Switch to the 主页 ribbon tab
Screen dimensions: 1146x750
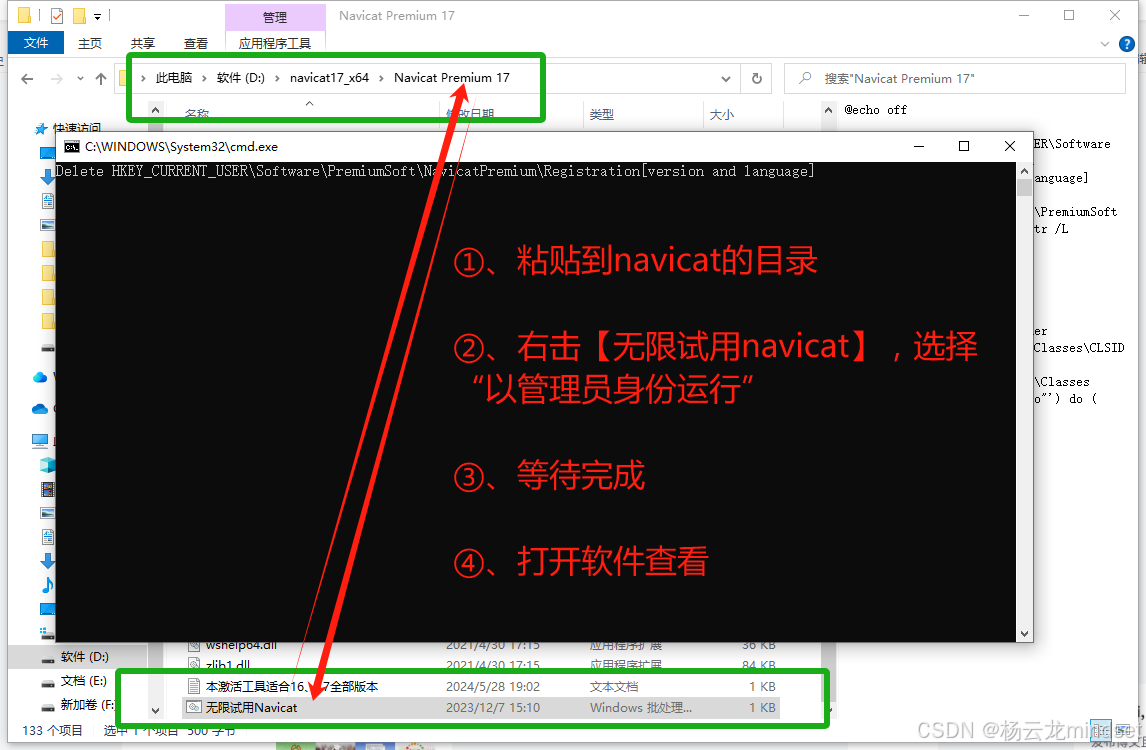[x=90, y=44]
